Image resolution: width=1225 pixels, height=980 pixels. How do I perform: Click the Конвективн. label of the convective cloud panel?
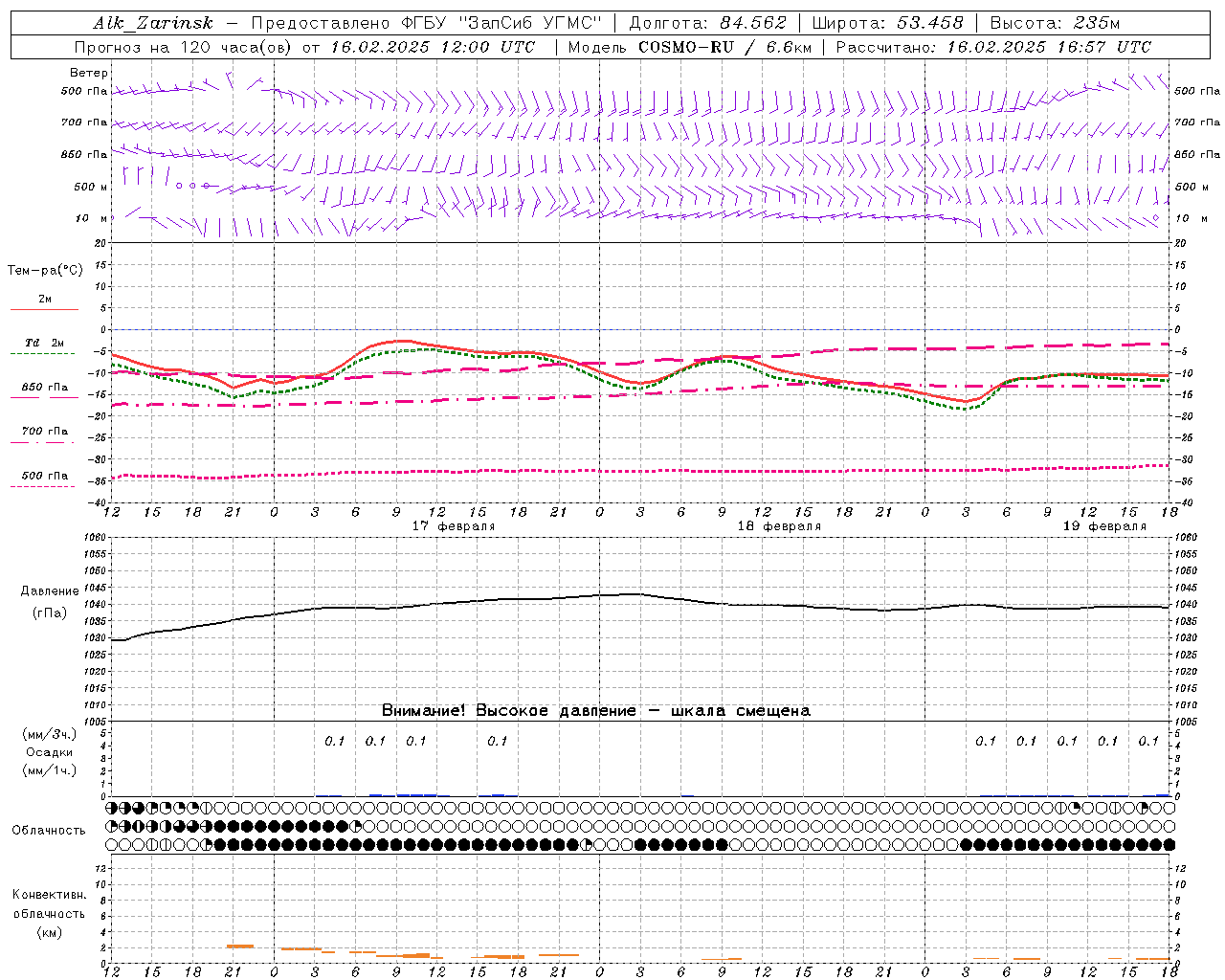[49, 895]
